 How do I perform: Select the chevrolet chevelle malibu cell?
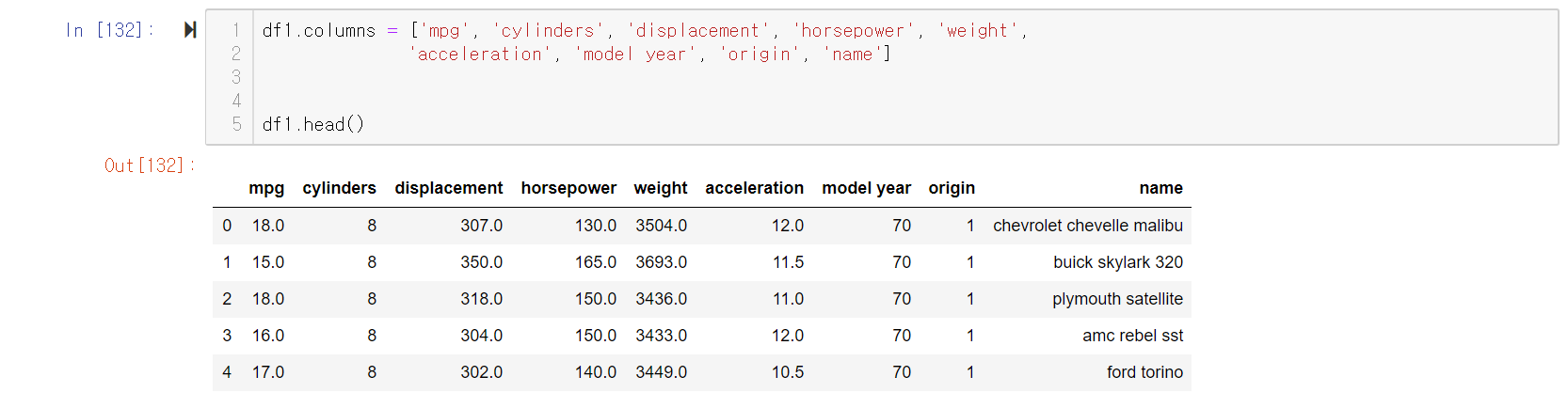tap(1088, 226)
